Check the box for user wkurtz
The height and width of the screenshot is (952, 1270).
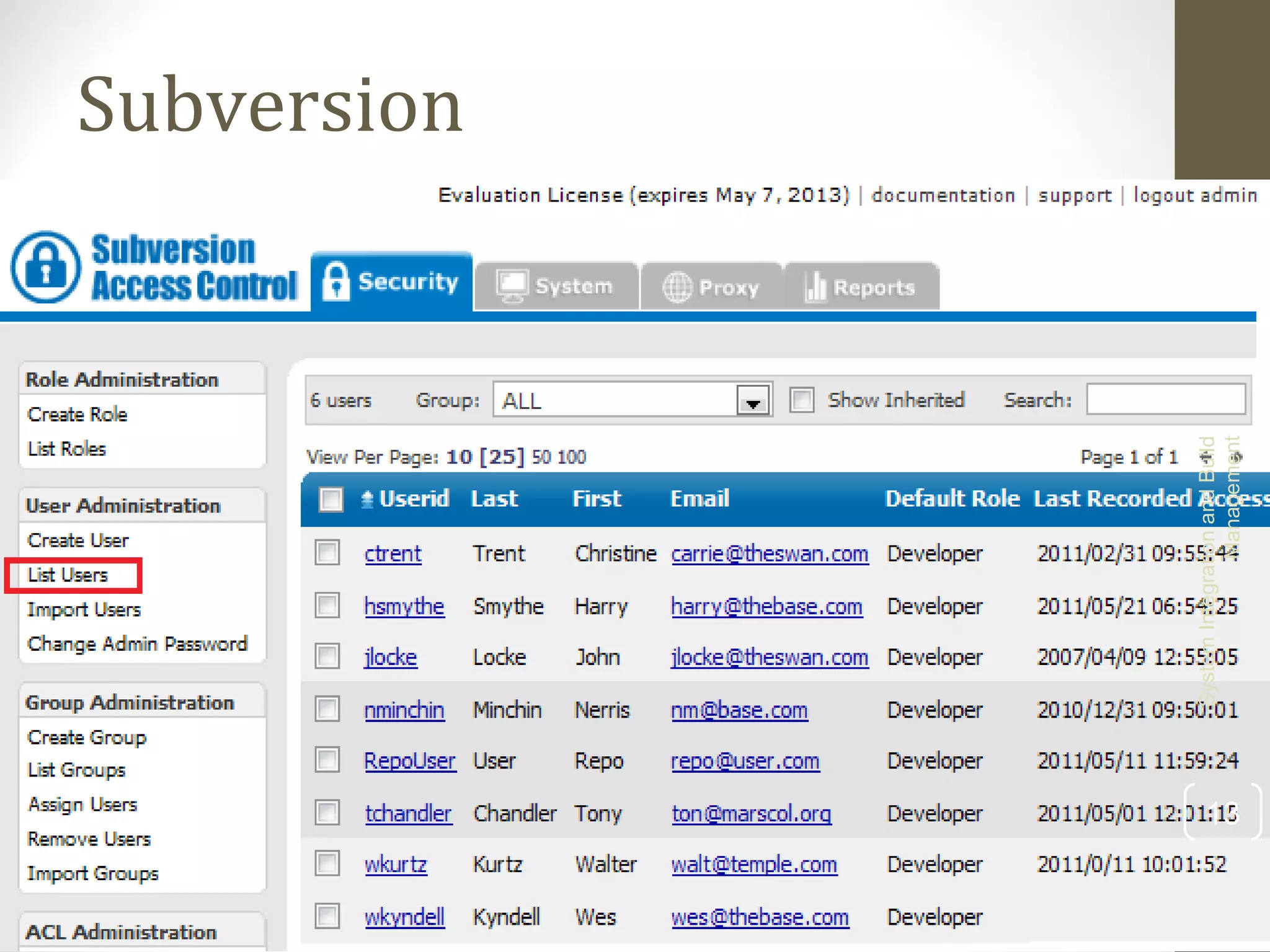tap(327, 863)
